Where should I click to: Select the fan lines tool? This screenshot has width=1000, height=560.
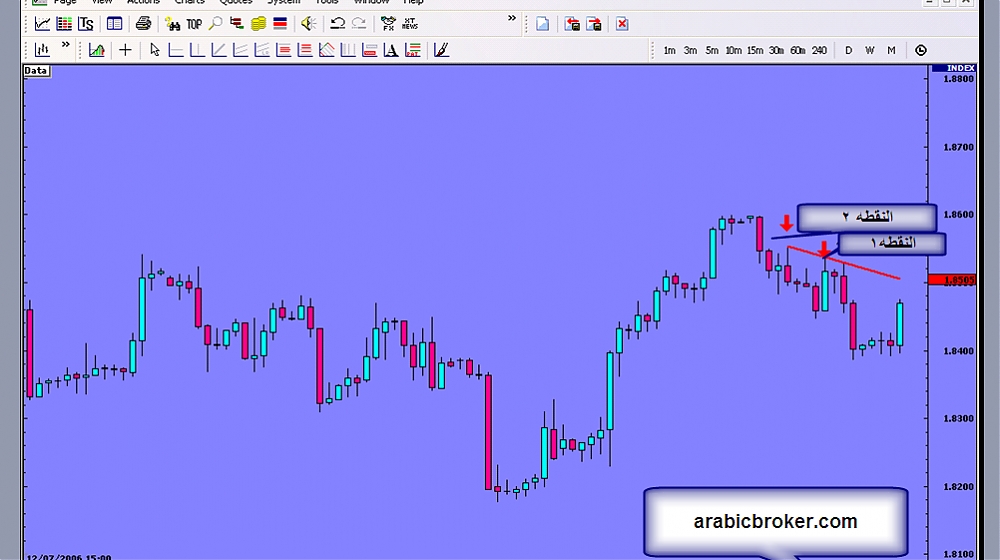click(x=327, y=50)
